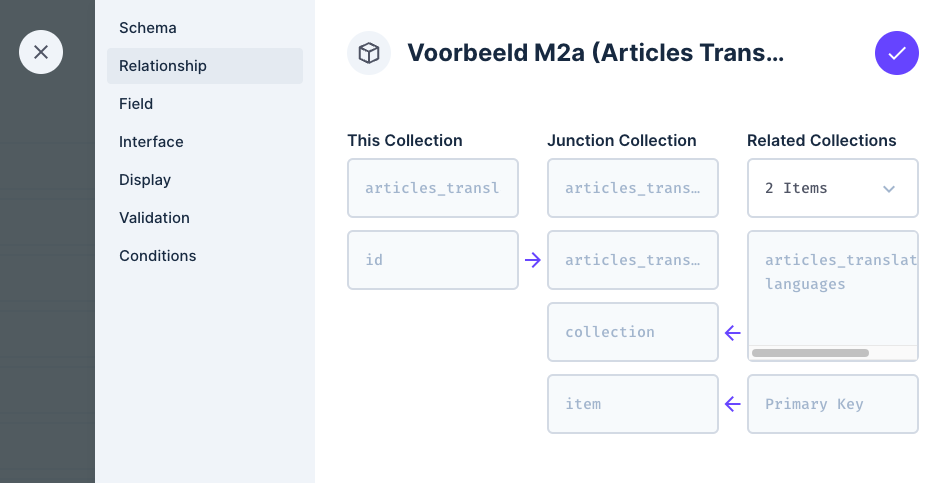949x483 pixels.
Task: Open the Display settings tab
Action: point(145,180)
